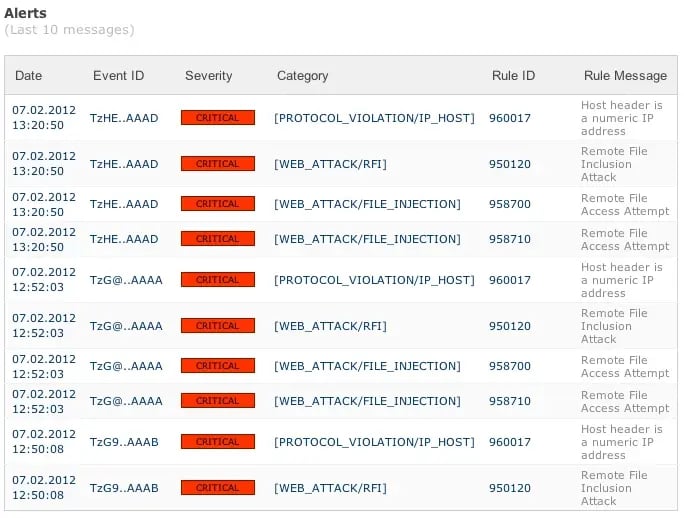Open PROTOCOL_VIOLATION/IP_HOST category at 13:20:50
The image size is (684, 518).
coord(374,118)
